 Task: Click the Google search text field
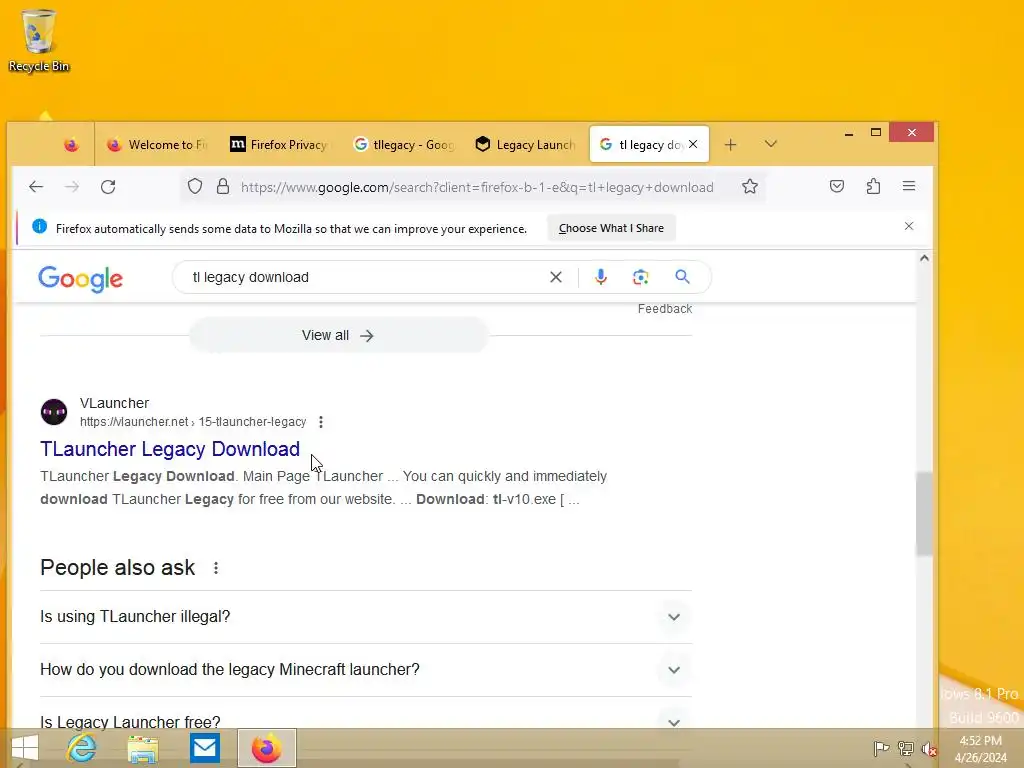(x=366, y=277)
